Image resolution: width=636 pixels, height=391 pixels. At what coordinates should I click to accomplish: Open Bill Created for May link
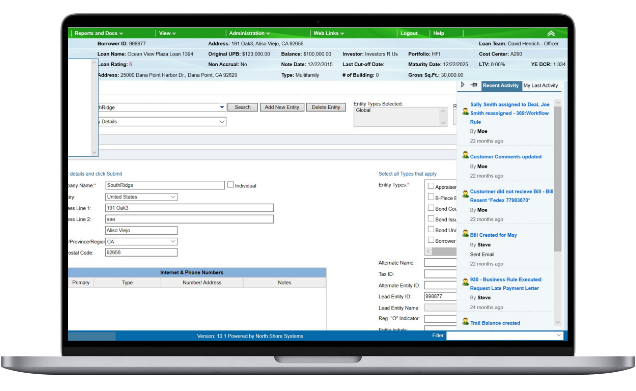pyautogui.click(x=493, y=235)
